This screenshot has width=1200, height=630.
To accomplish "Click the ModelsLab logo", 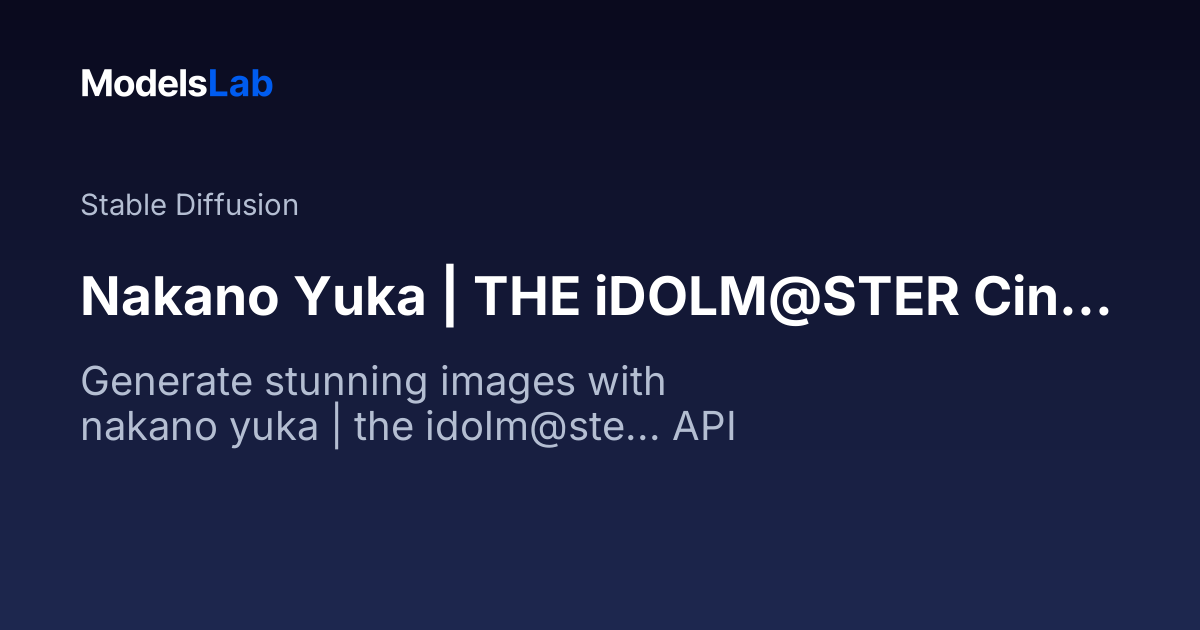I will pyautogui.click(x=177, y=84).
